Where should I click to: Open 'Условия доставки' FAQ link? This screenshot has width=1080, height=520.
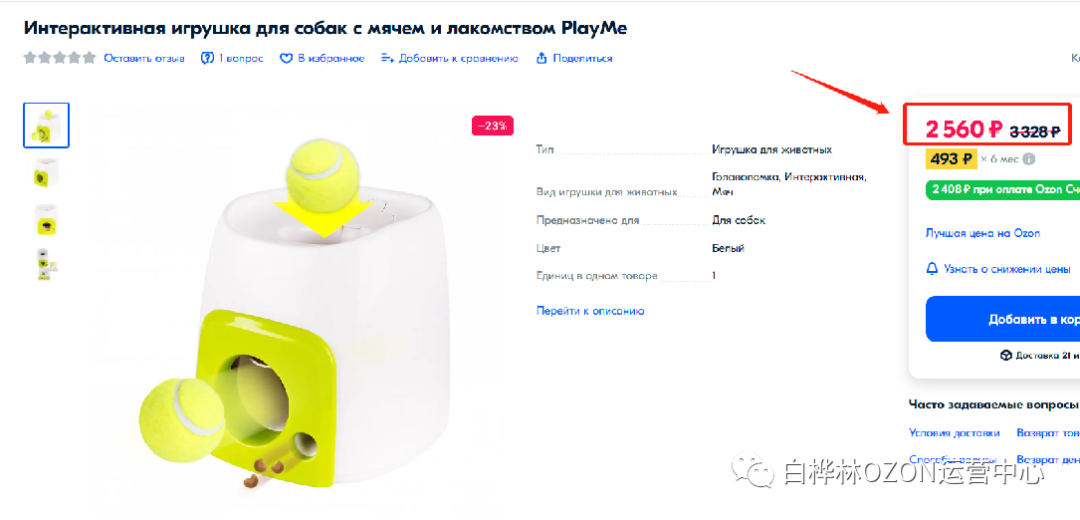(953, 433)
